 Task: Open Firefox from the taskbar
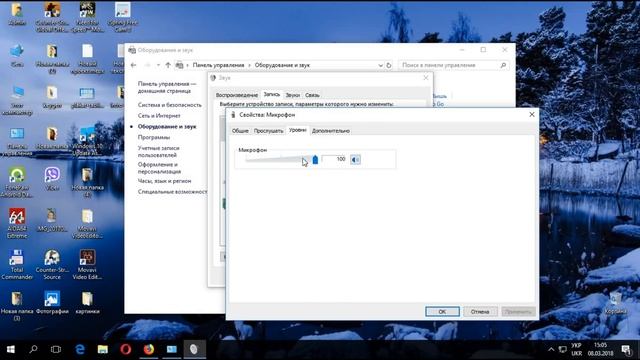pyautogui.click(x=149, y=349)
